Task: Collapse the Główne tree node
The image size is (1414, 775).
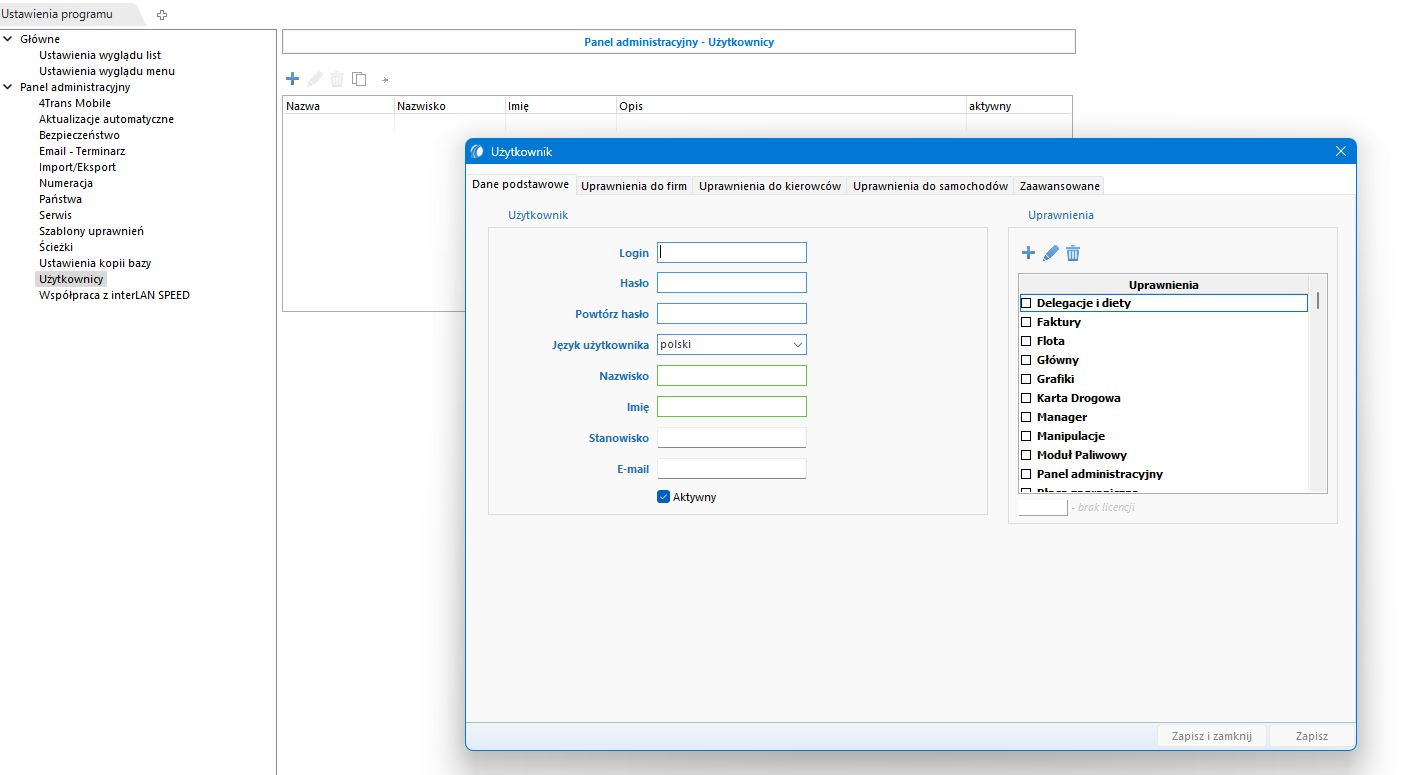Action: (x=8, y=39)
